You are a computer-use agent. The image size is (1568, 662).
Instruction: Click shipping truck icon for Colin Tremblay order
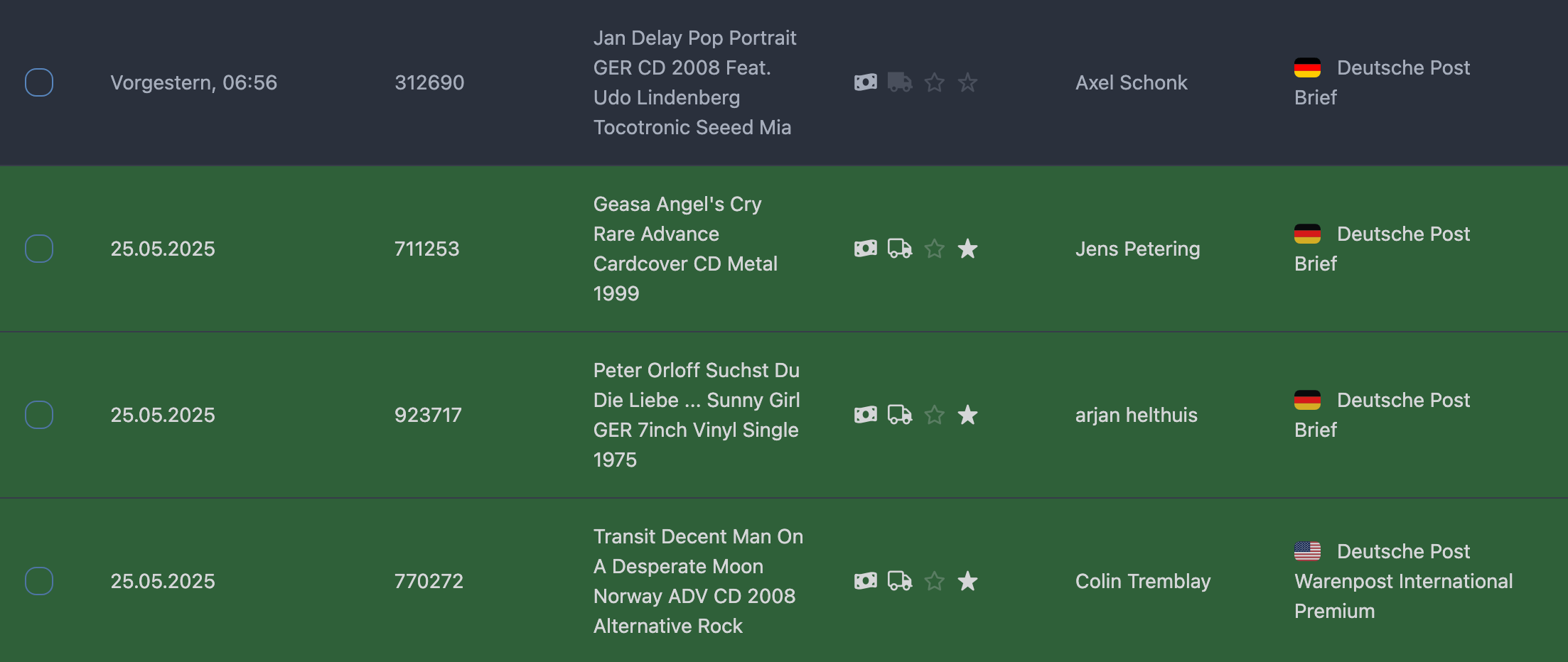point(900,581)
